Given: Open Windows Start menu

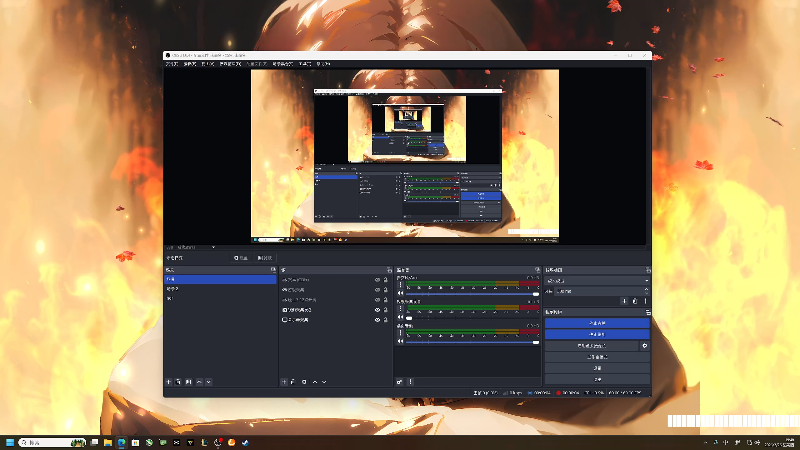Looking at the screenshot, I should click(x=10, y=442).
